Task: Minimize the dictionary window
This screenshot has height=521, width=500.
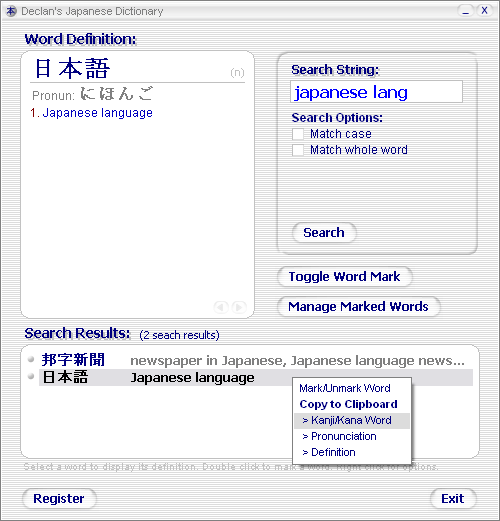Action: coord(466,11)
